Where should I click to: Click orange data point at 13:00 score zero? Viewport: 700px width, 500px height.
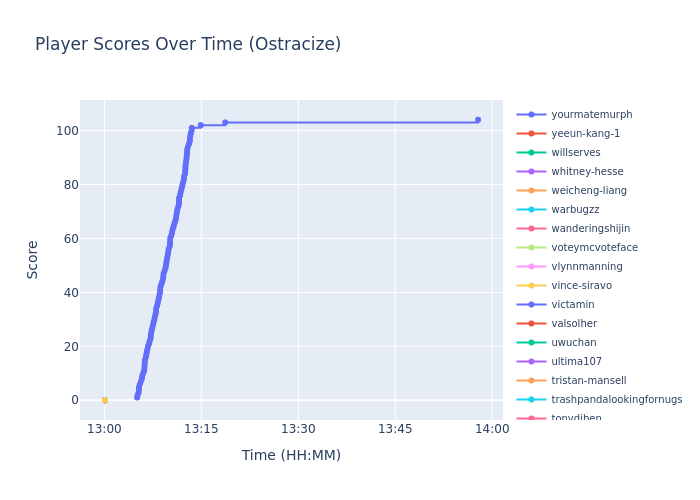[104, 400]
